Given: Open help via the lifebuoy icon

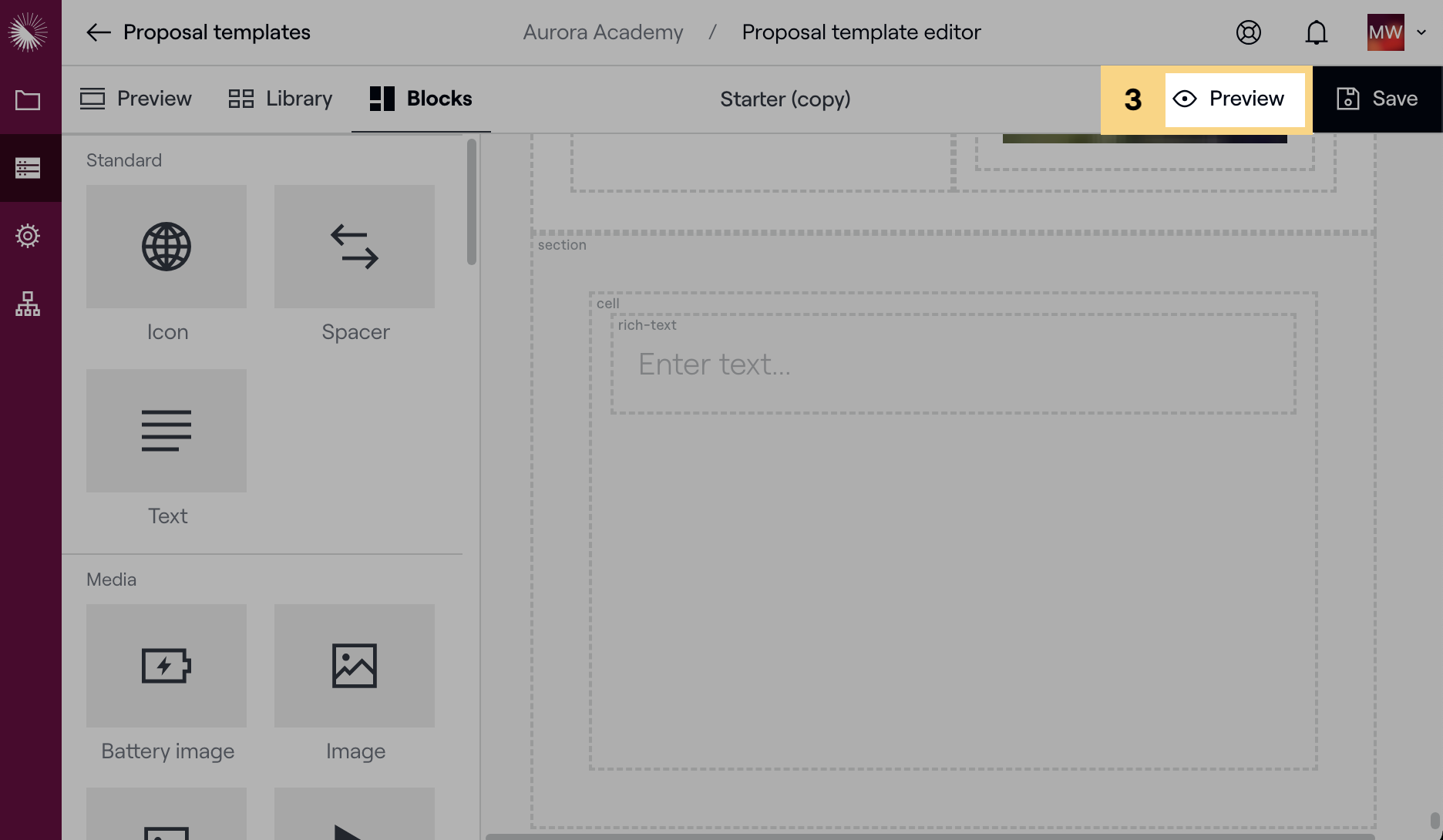Looking at the screenshot, I should coord(1249,32).
